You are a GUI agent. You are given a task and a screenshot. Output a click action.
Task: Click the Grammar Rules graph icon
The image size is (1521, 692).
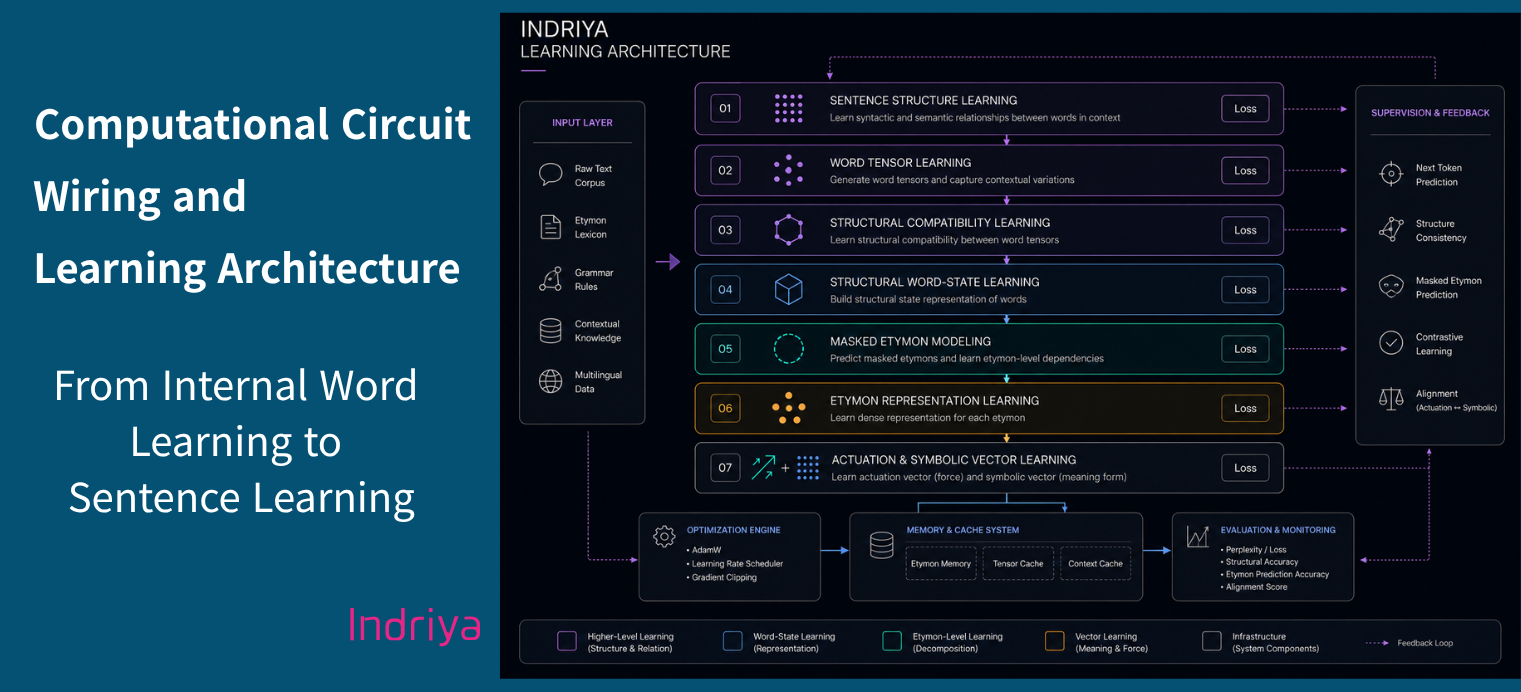550,279
